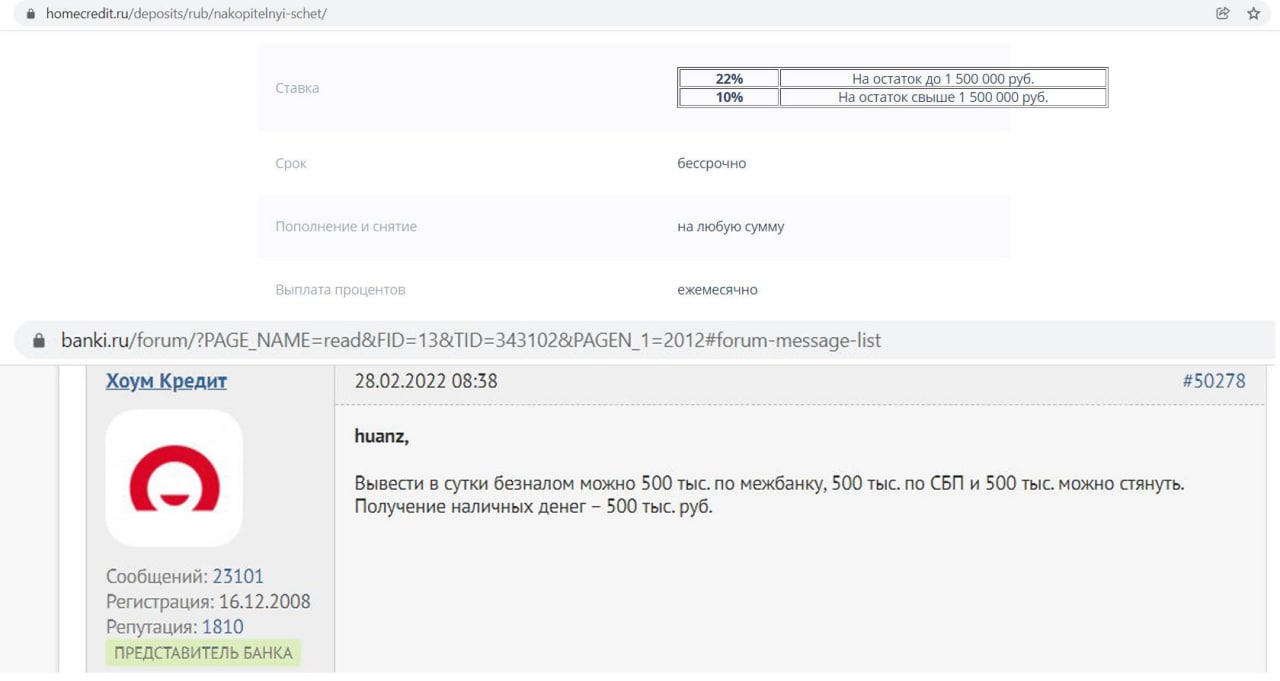Click the text 'Получение наличных денег – 500 тыс. руб.'
The height and width of the screenshot is (681, 1280).
click(x=533, y=506)
